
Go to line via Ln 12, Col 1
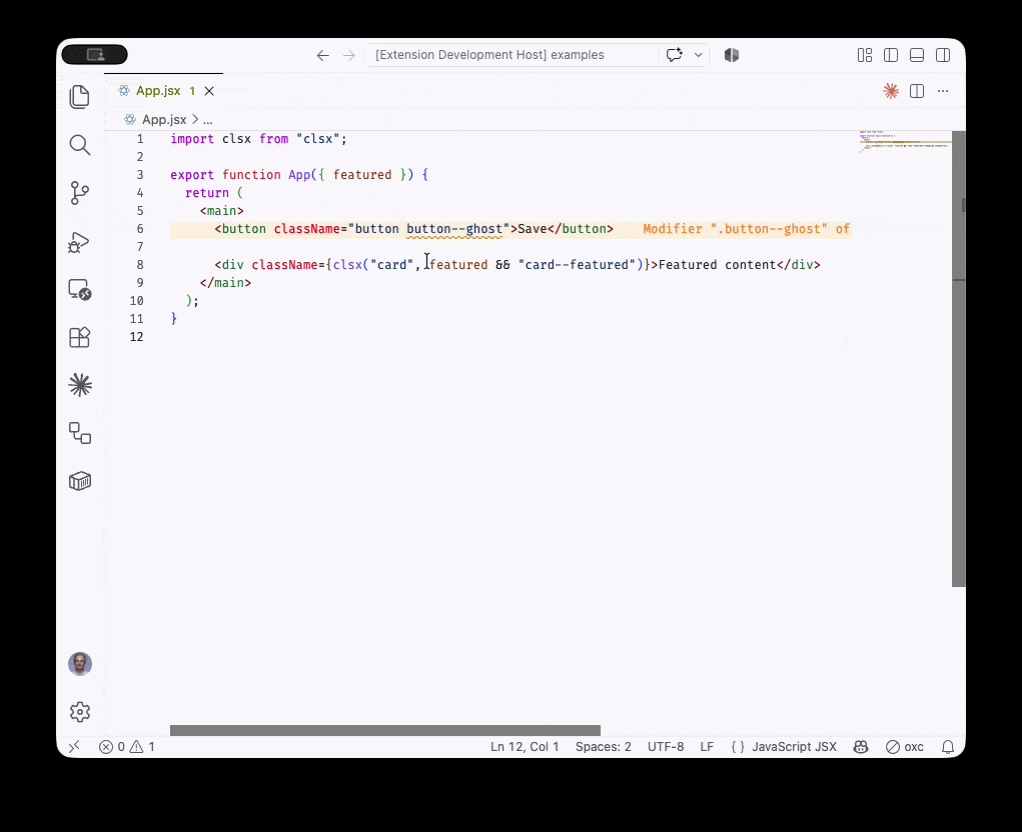pos(525,747)
